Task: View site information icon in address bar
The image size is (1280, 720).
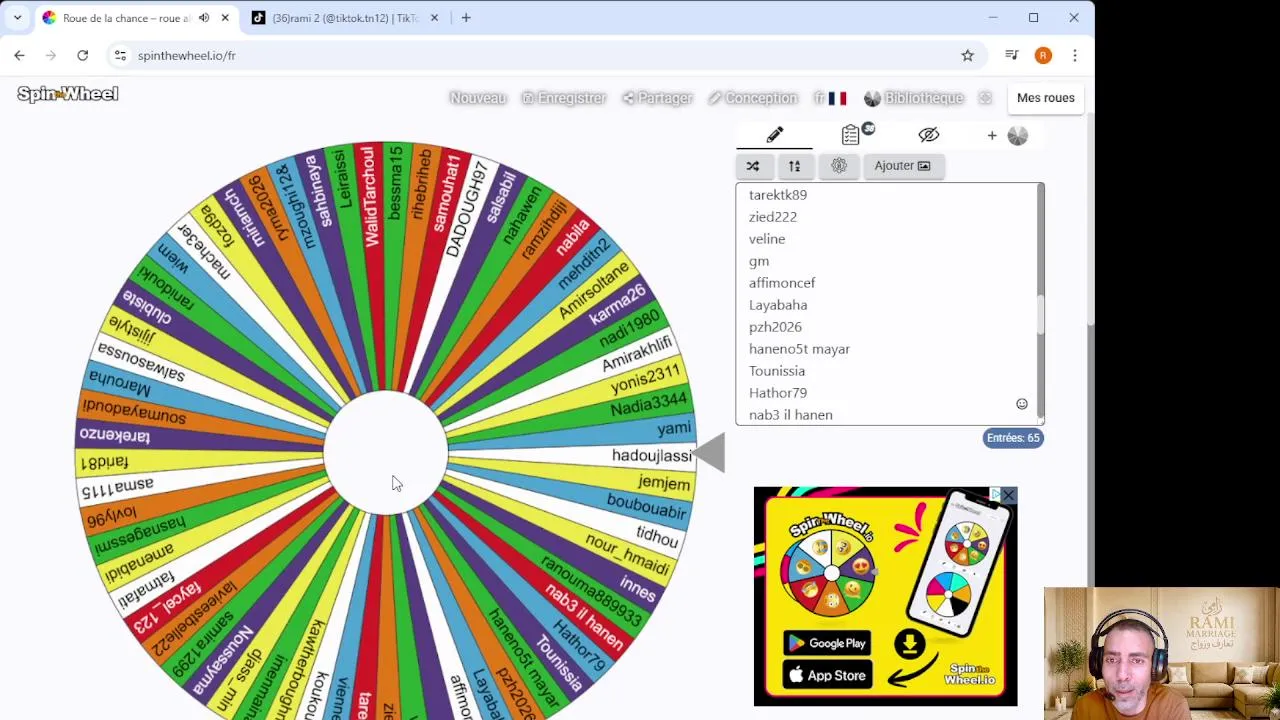Action: (120, 56)
